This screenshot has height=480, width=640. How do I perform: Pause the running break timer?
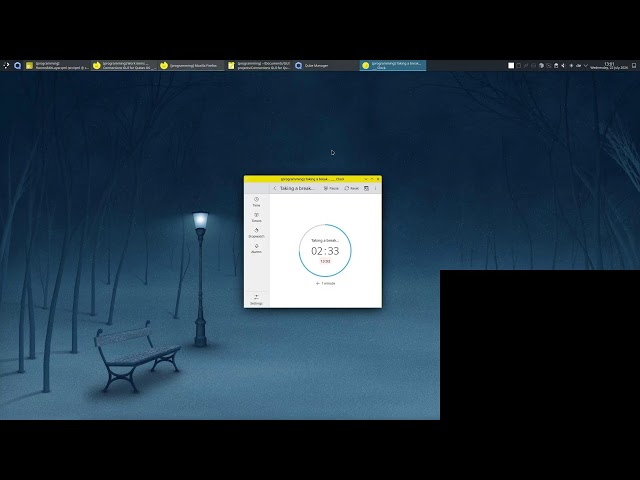[x=331, y=188]
